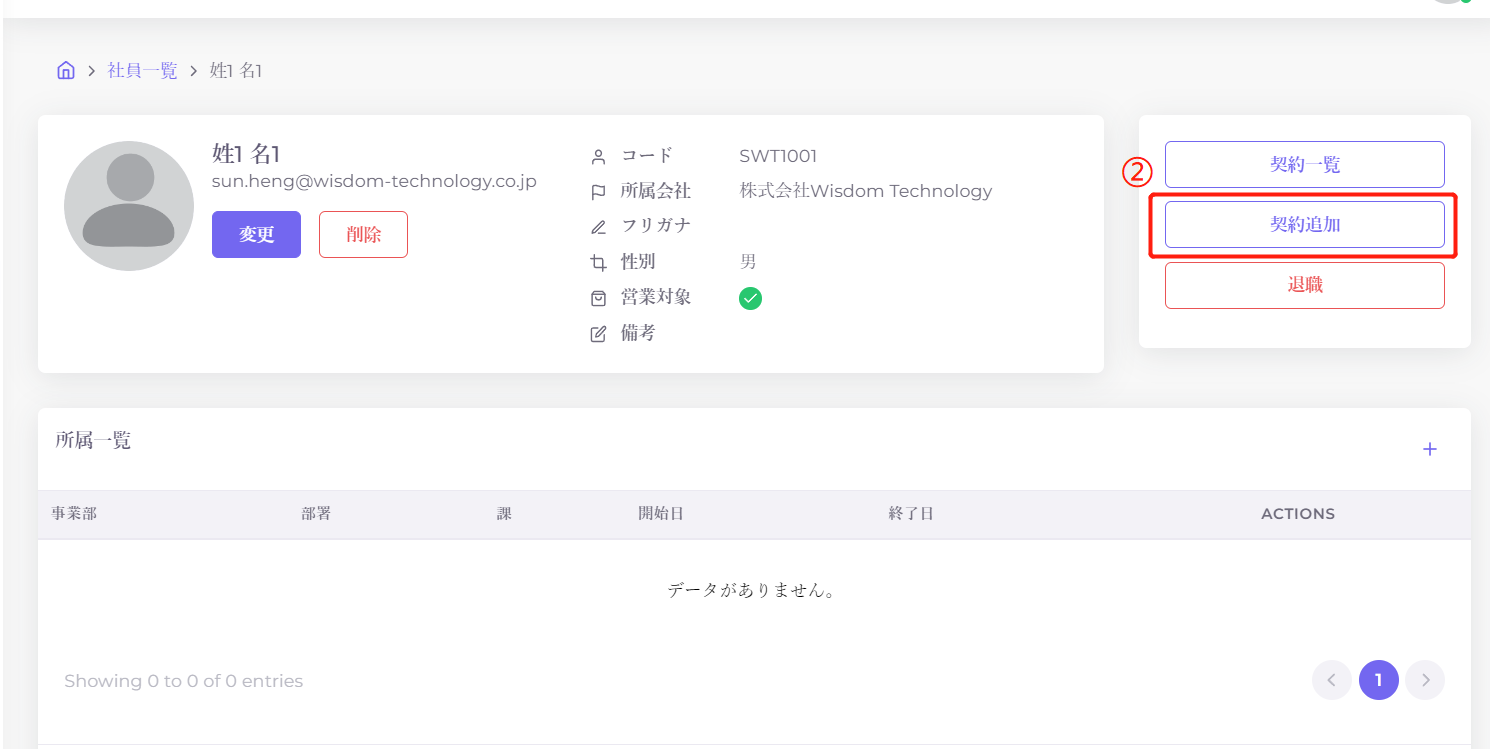Viewport: 1490px width, 749px height.
Task: Go to previous page arrow
Action: 1331,681
